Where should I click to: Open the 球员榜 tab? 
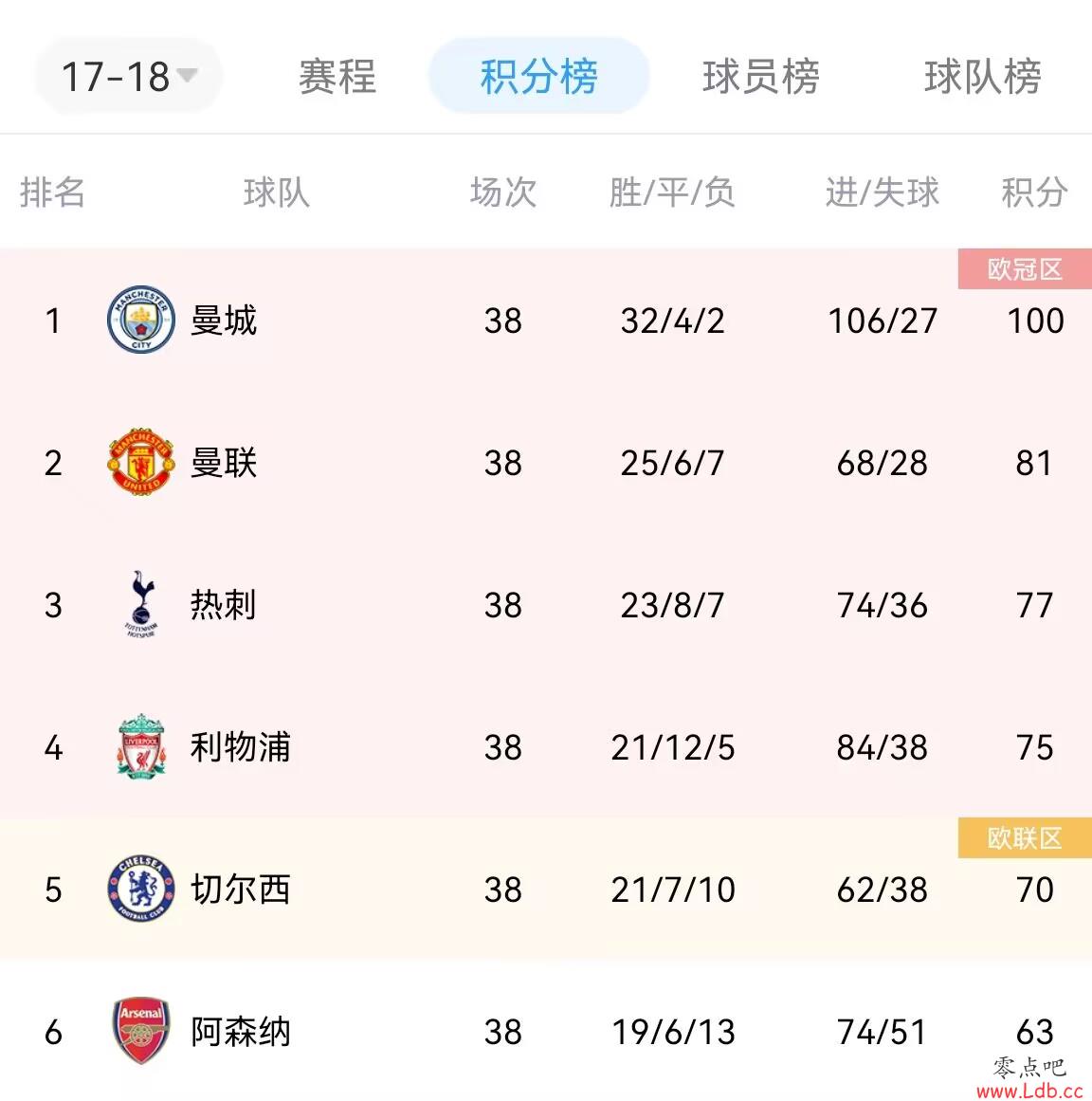761,76
